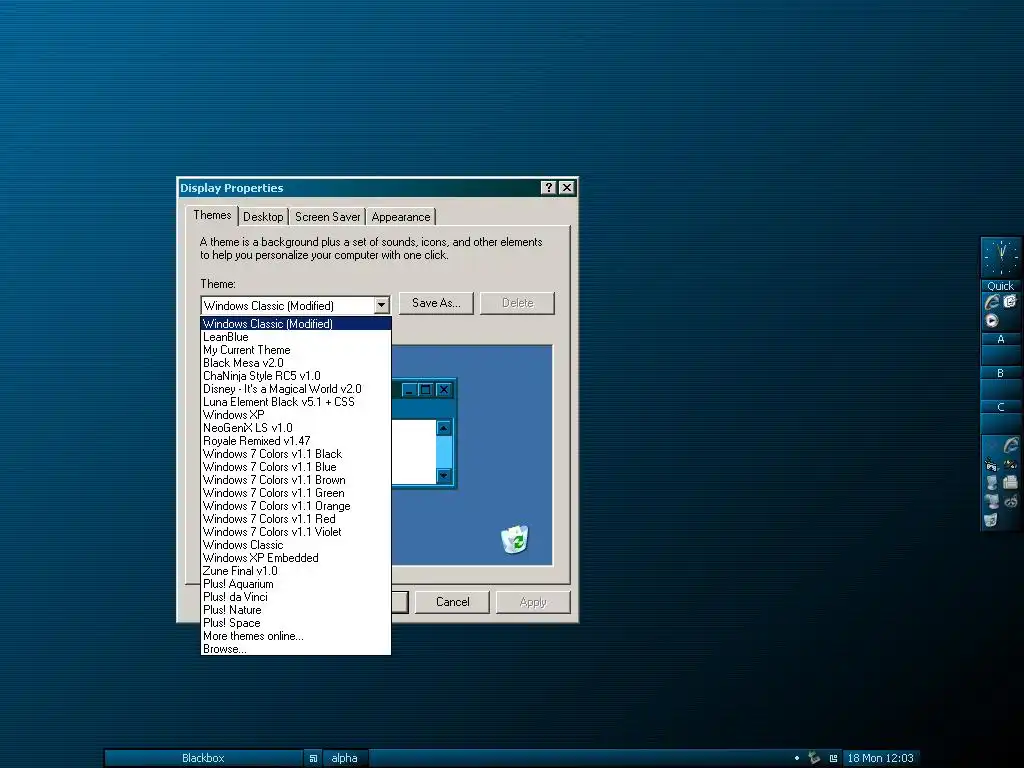Click the Apply button
This screenshot has height=768, width=1024.
(533, 602)
